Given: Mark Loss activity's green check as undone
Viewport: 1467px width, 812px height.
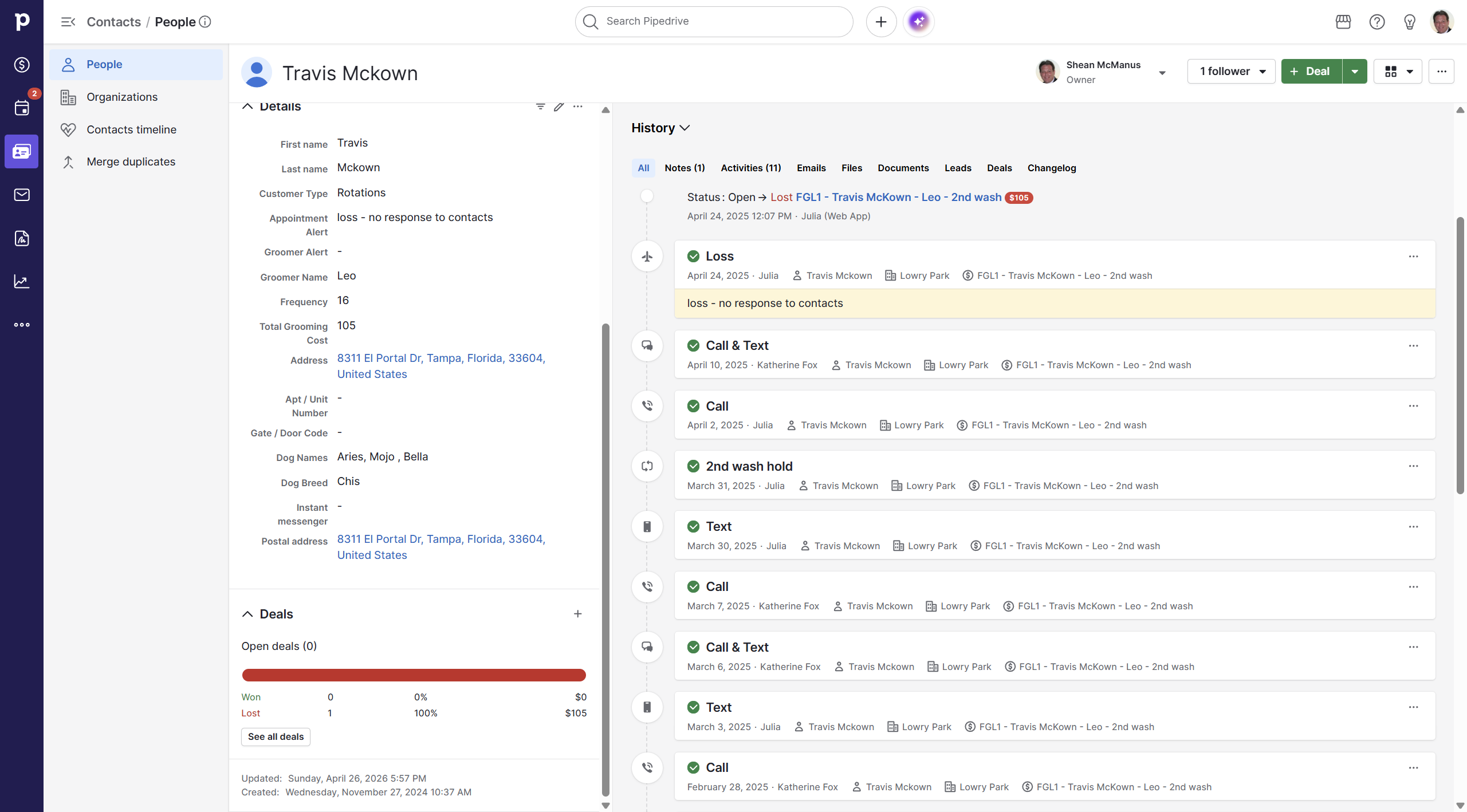Looking at the screenshot, I should 693,256.
